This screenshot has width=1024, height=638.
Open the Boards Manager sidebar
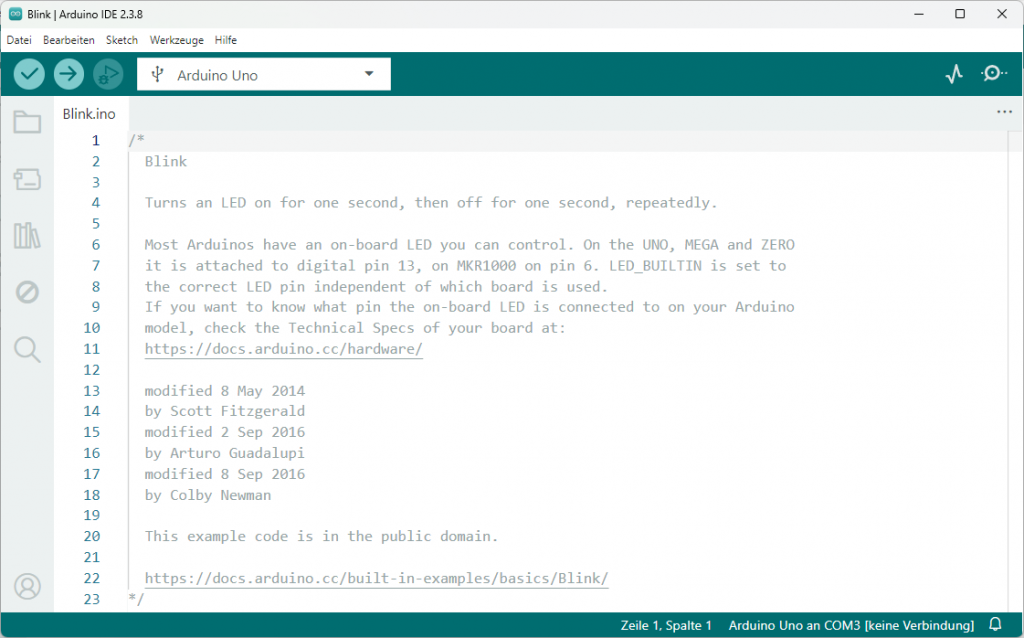click(27, 179)
